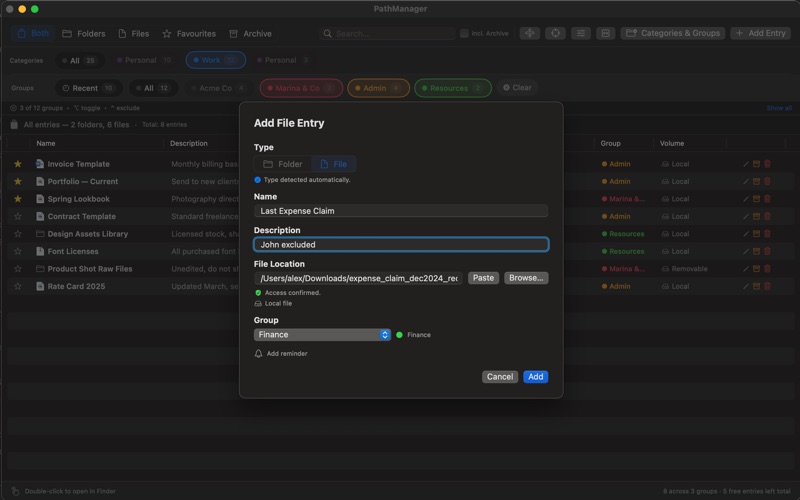Open the Favourites tab
This screenshot has height=500, width=800.
pos(189,34)
